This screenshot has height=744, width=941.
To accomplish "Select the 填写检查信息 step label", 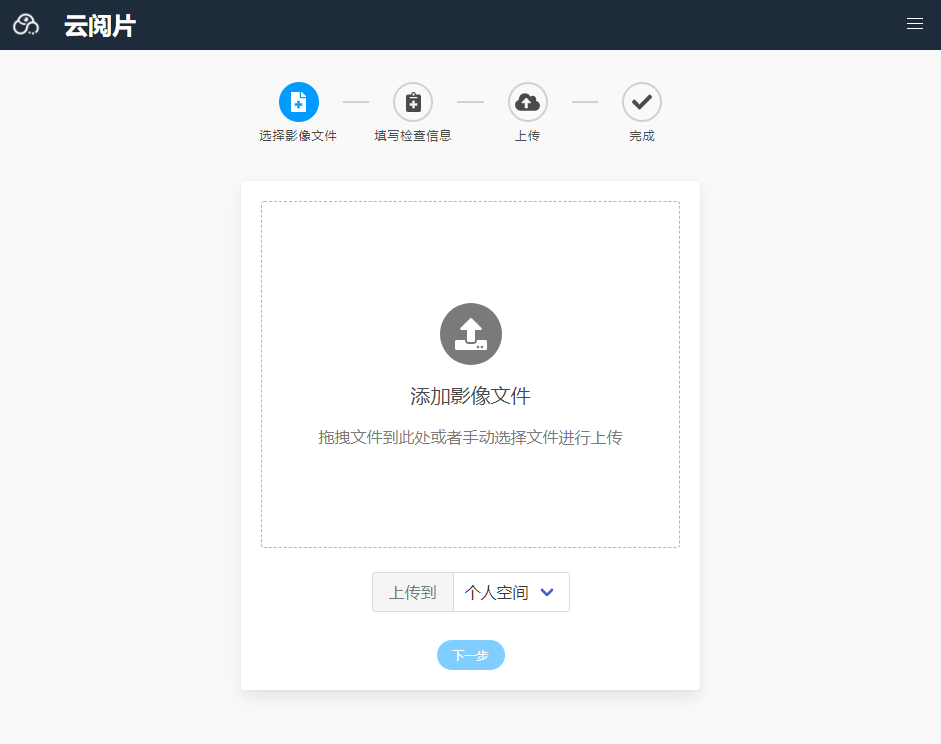I will point(413,136).
